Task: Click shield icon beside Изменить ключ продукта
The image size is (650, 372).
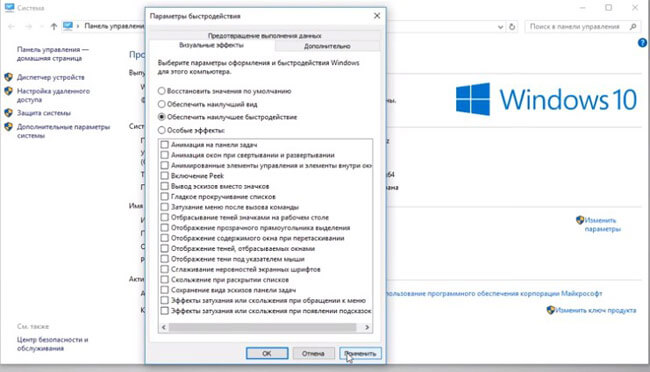Action: 551,310
